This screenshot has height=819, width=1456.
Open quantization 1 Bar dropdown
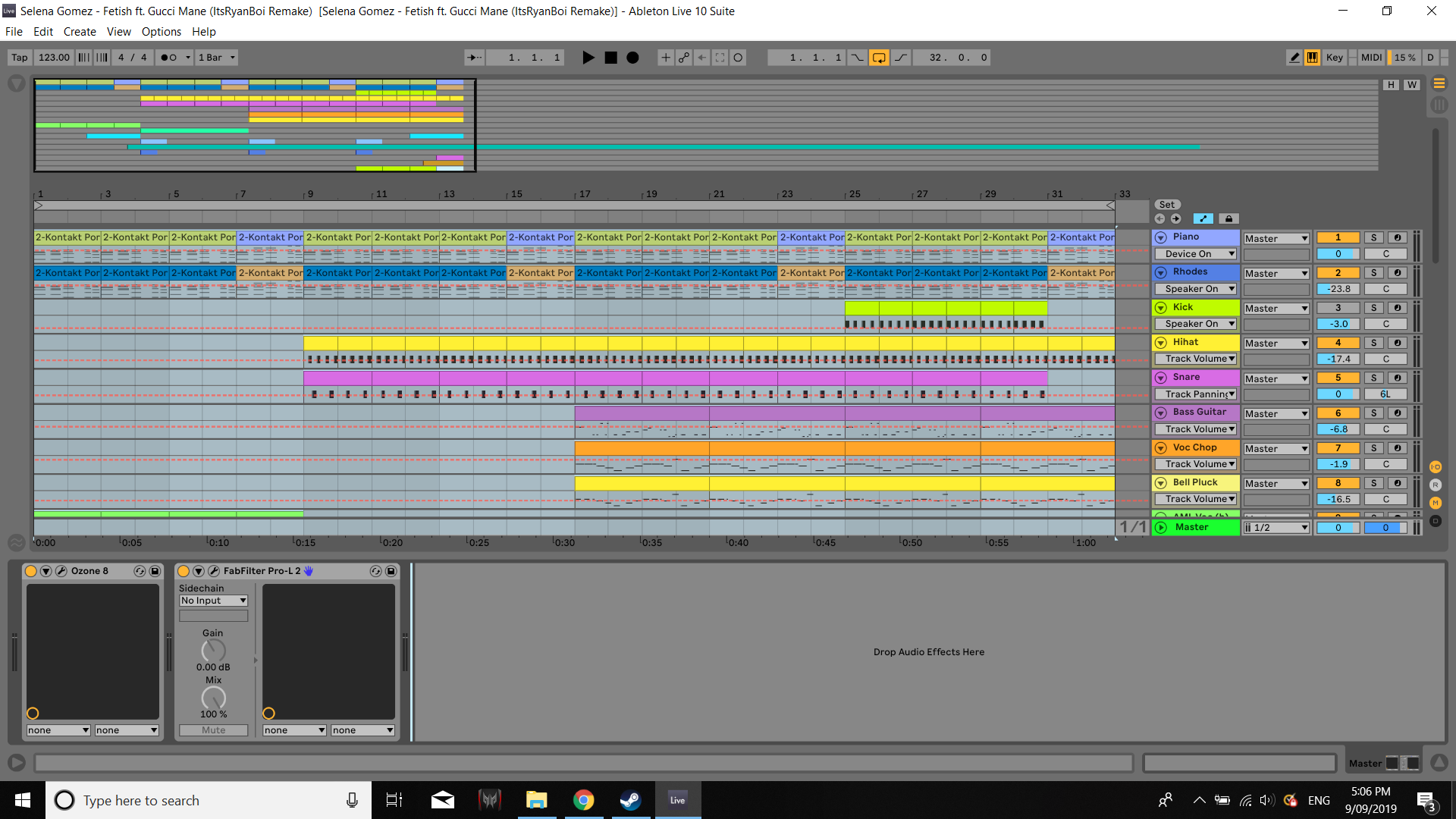pos(217,58)
